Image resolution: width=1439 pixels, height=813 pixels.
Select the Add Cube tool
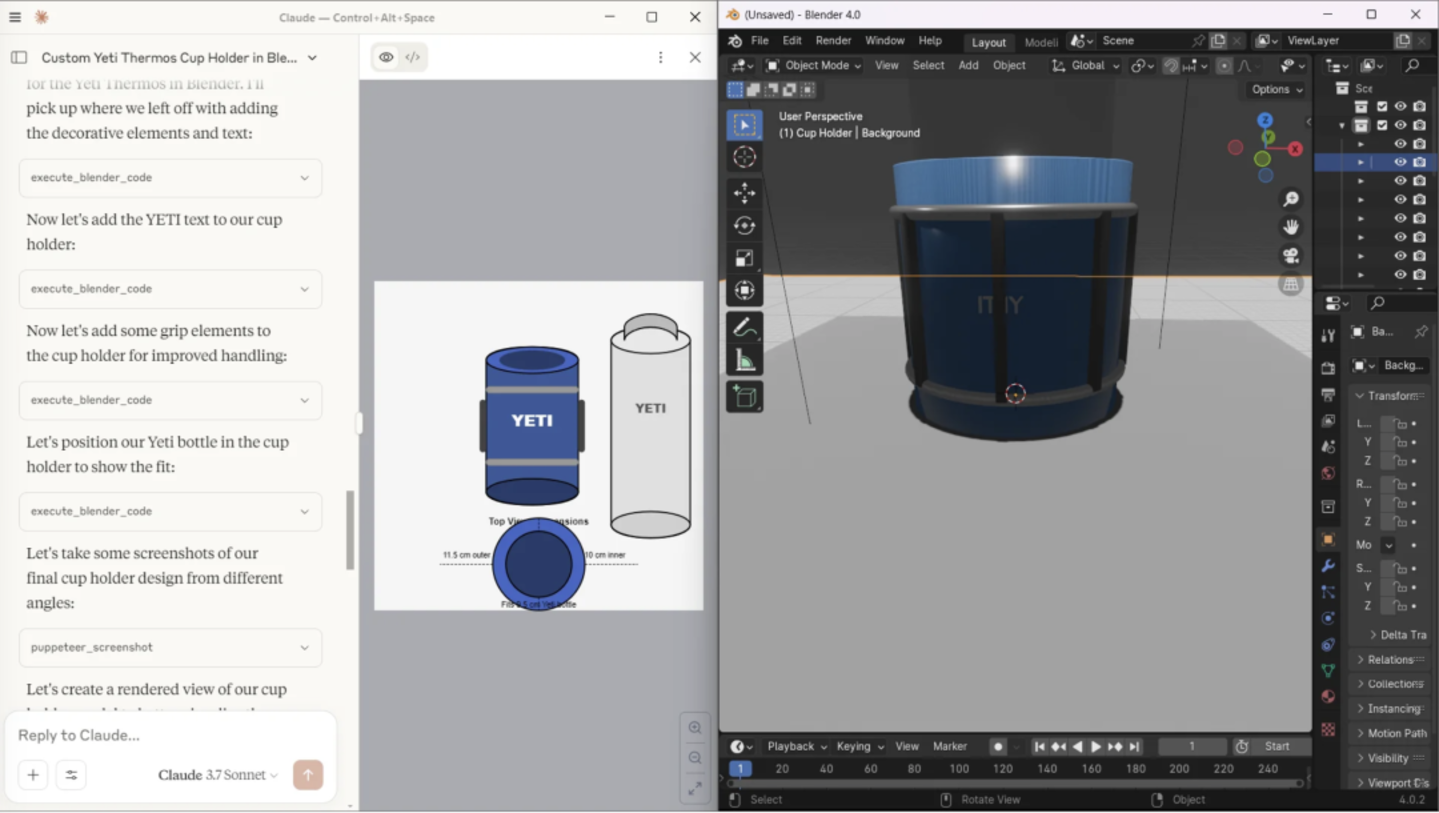744,396
